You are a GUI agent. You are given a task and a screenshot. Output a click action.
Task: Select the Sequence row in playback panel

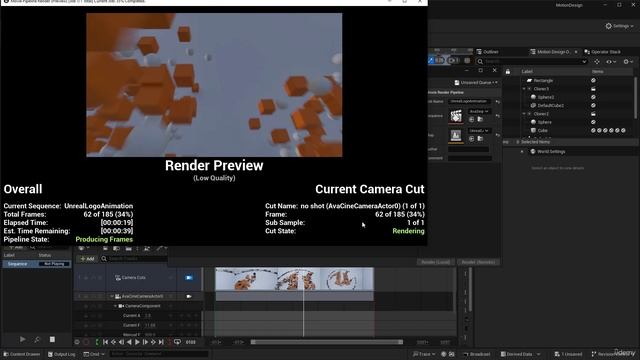36,264
